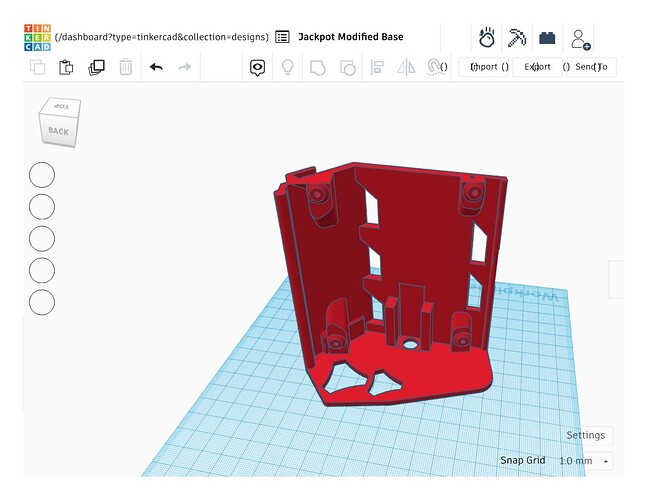
Task: Click the Paste clipboard icon
Action: click(66, 67)
